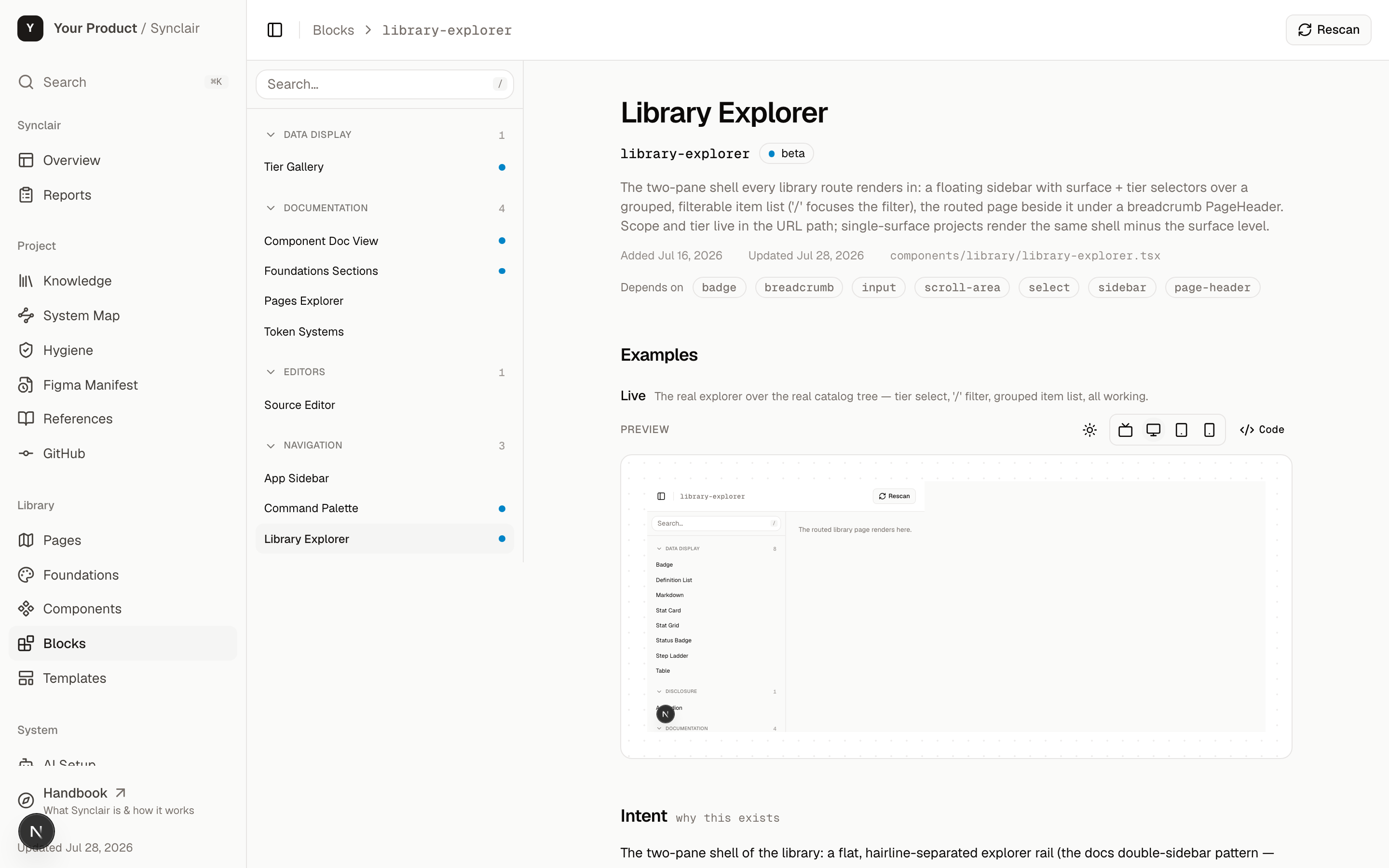Click the sidebar dependency chip

tap(1122, 287)
